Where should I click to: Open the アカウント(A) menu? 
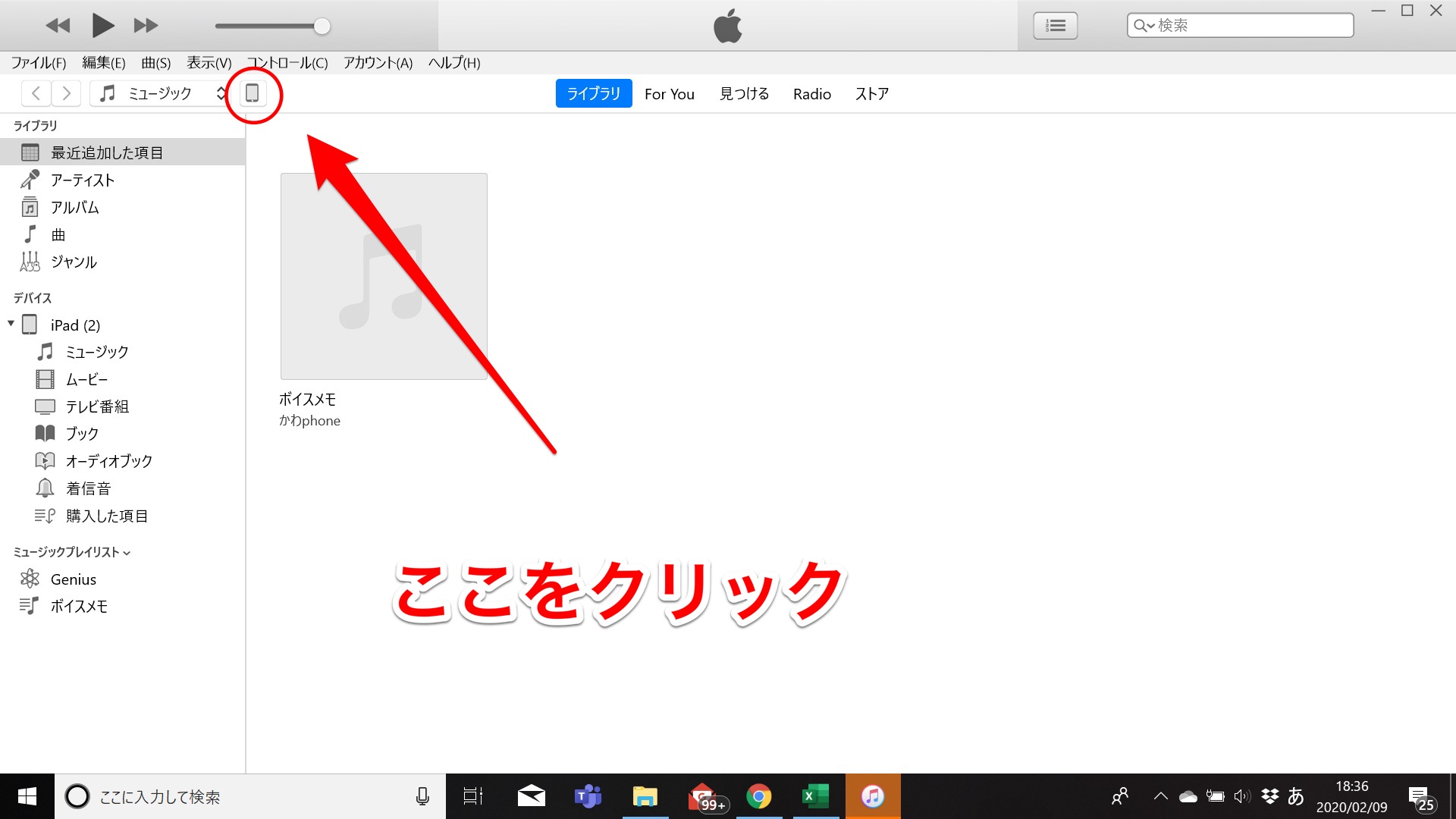[x=378, y=63]
